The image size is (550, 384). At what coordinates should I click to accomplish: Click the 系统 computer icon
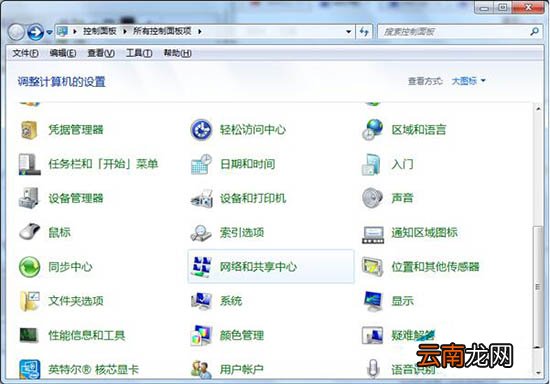click(201, 301)
